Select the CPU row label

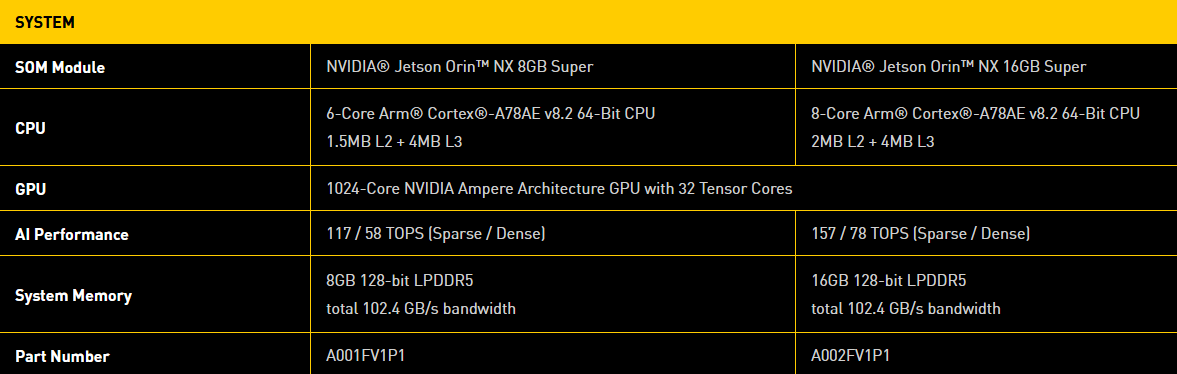point(30,128)
